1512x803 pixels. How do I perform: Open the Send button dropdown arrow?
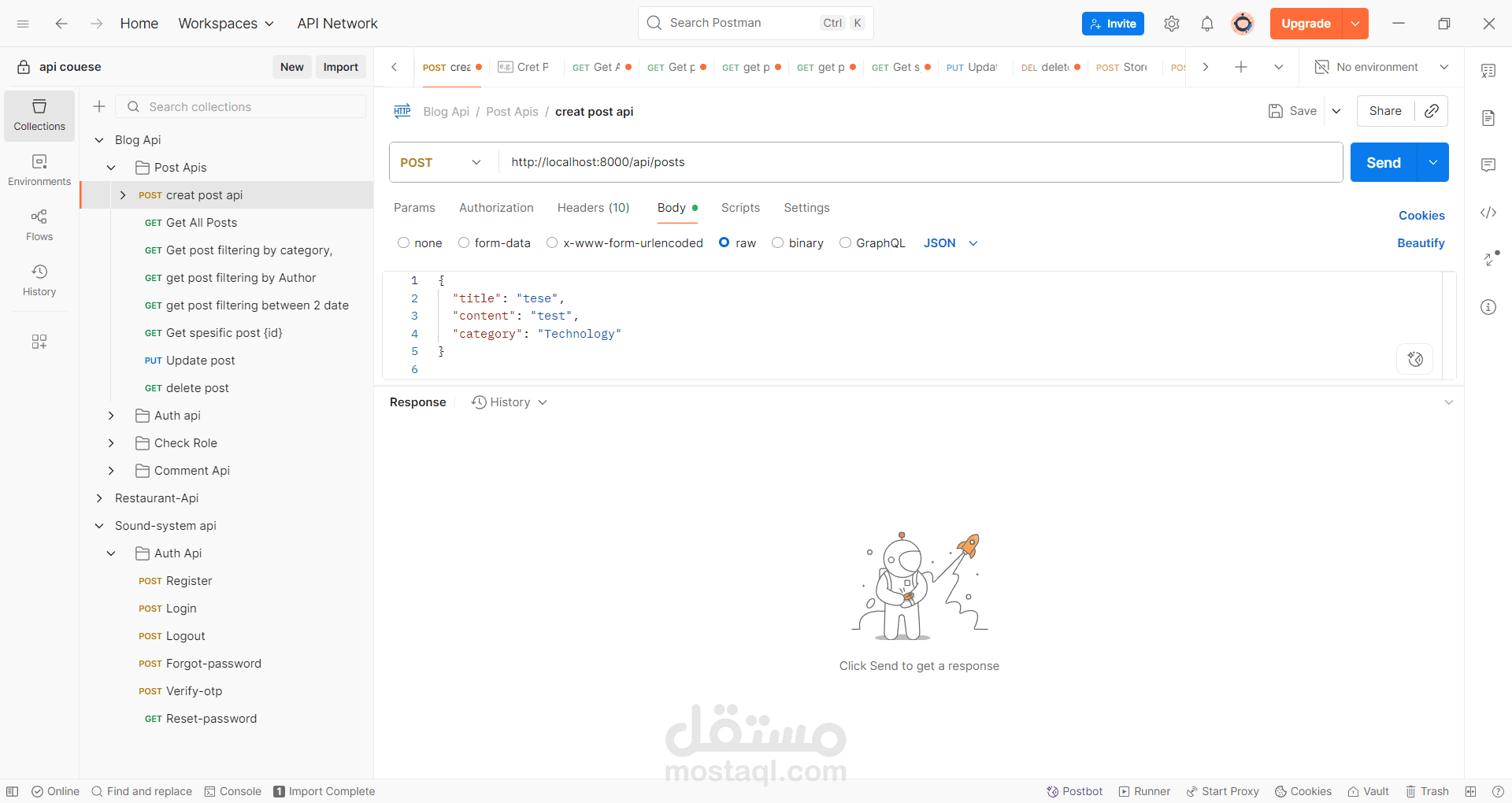(x=1433, y=162)
